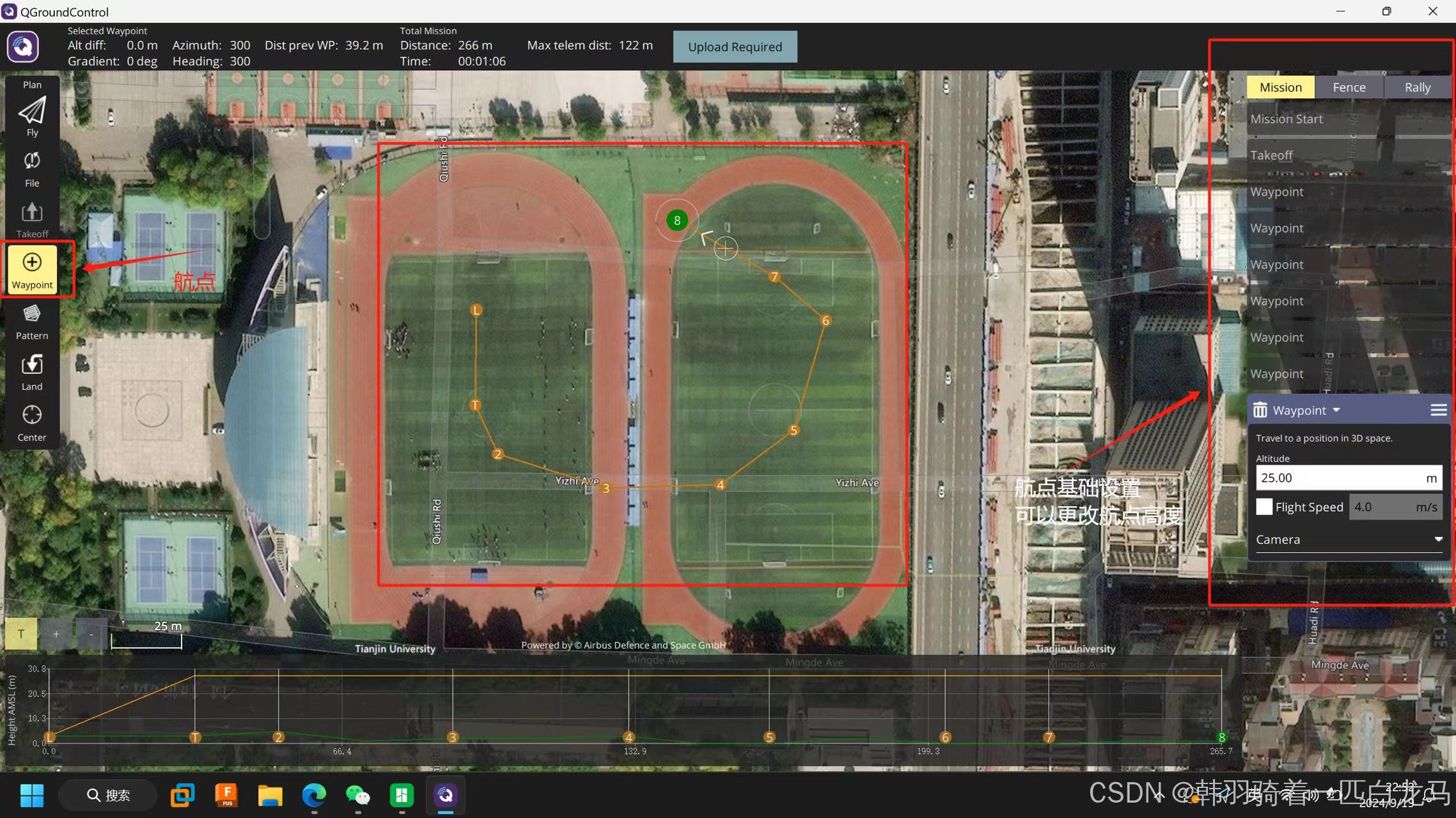1456x818 pixels.
Task: Select waypoint 5 marker on map
Action: click(794, 431)
